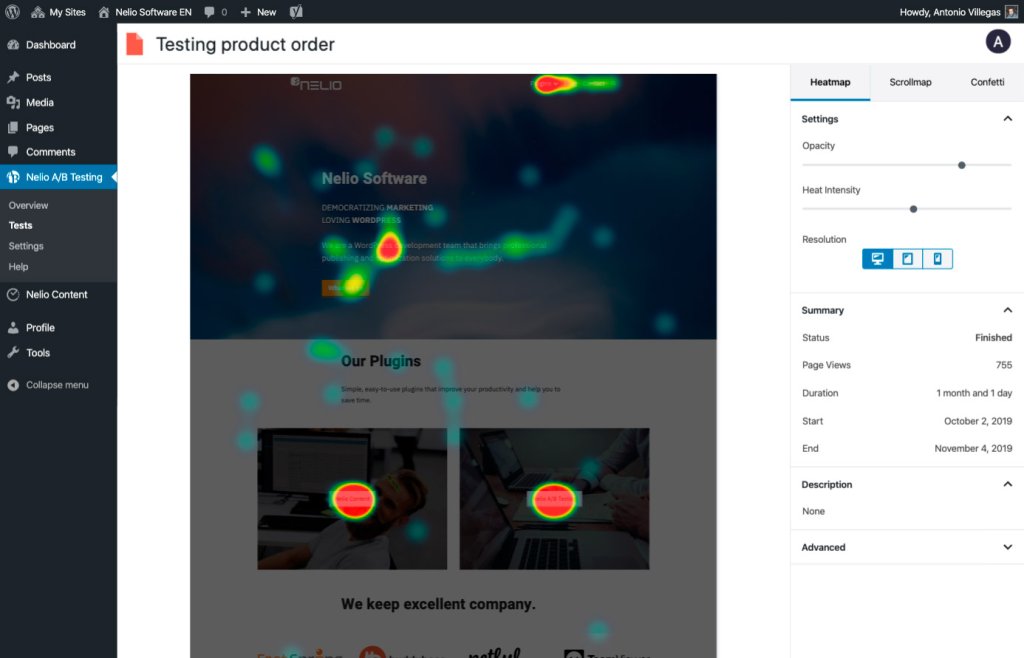The height and width of the screenshot is (658, 1024).
Task: Select mobile phone resolution view
Action: point(938,259)
